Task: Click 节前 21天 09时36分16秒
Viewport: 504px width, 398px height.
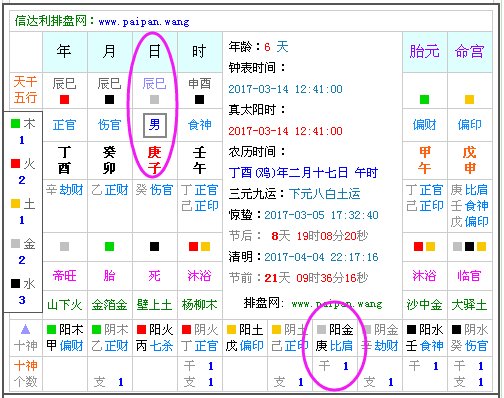Action: click(x=298, y=278)
